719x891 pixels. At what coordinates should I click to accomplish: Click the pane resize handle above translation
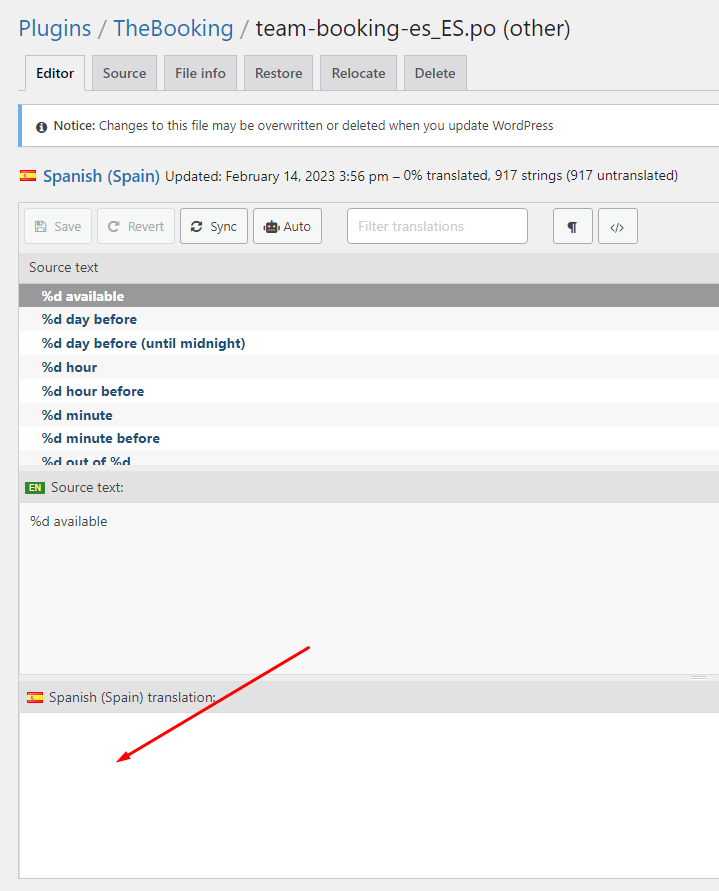698,677
